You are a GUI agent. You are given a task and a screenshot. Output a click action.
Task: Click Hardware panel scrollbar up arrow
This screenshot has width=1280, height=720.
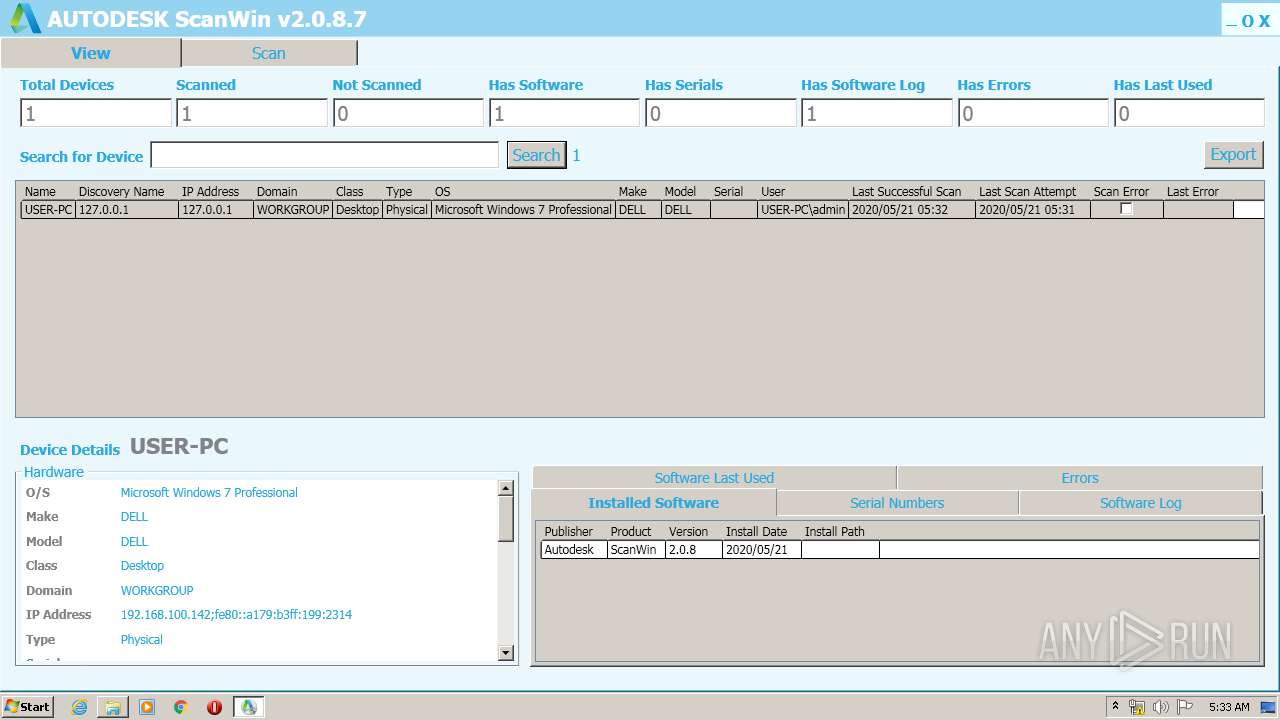click(506, 488)
